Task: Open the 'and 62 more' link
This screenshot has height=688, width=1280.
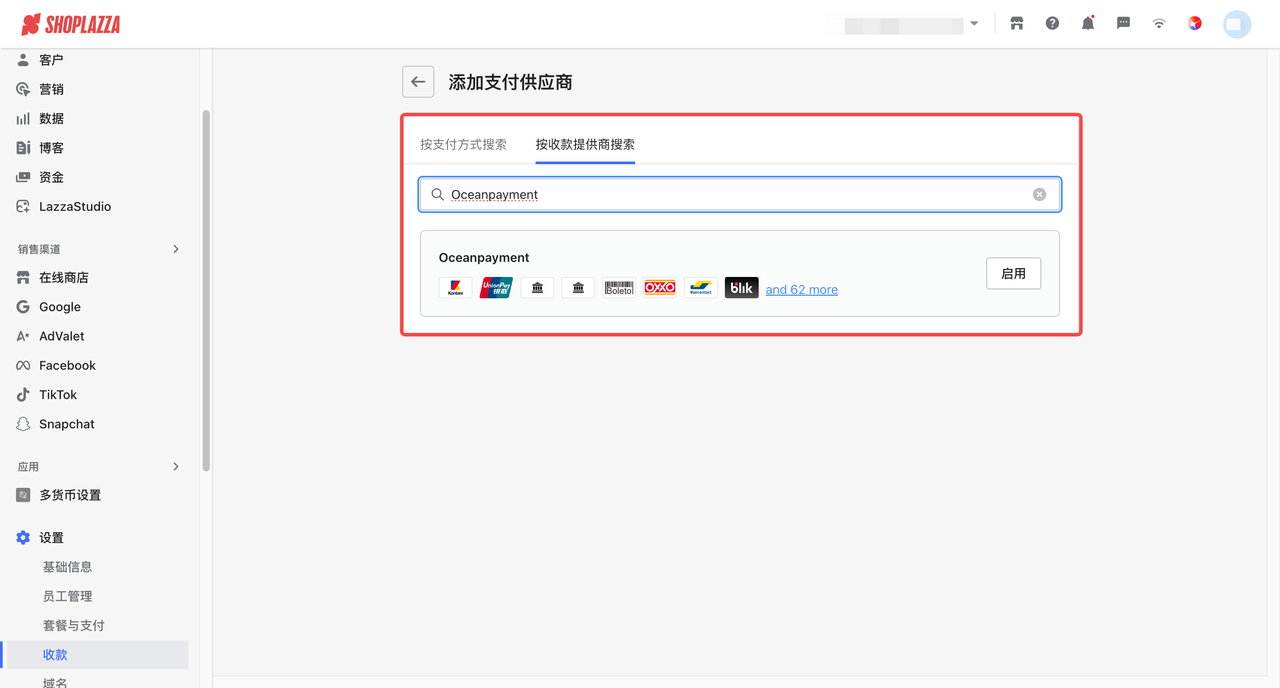Action: (x=802, y=290)
